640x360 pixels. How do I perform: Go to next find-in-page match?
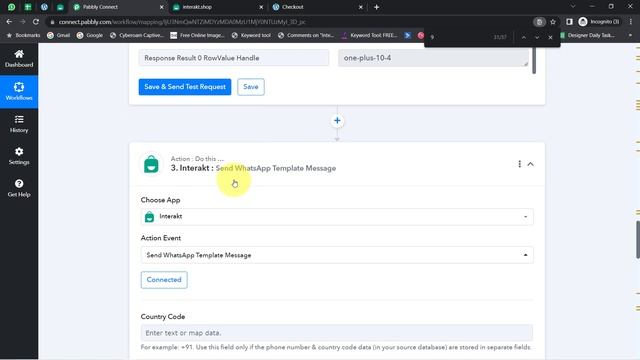pos(537,37)
